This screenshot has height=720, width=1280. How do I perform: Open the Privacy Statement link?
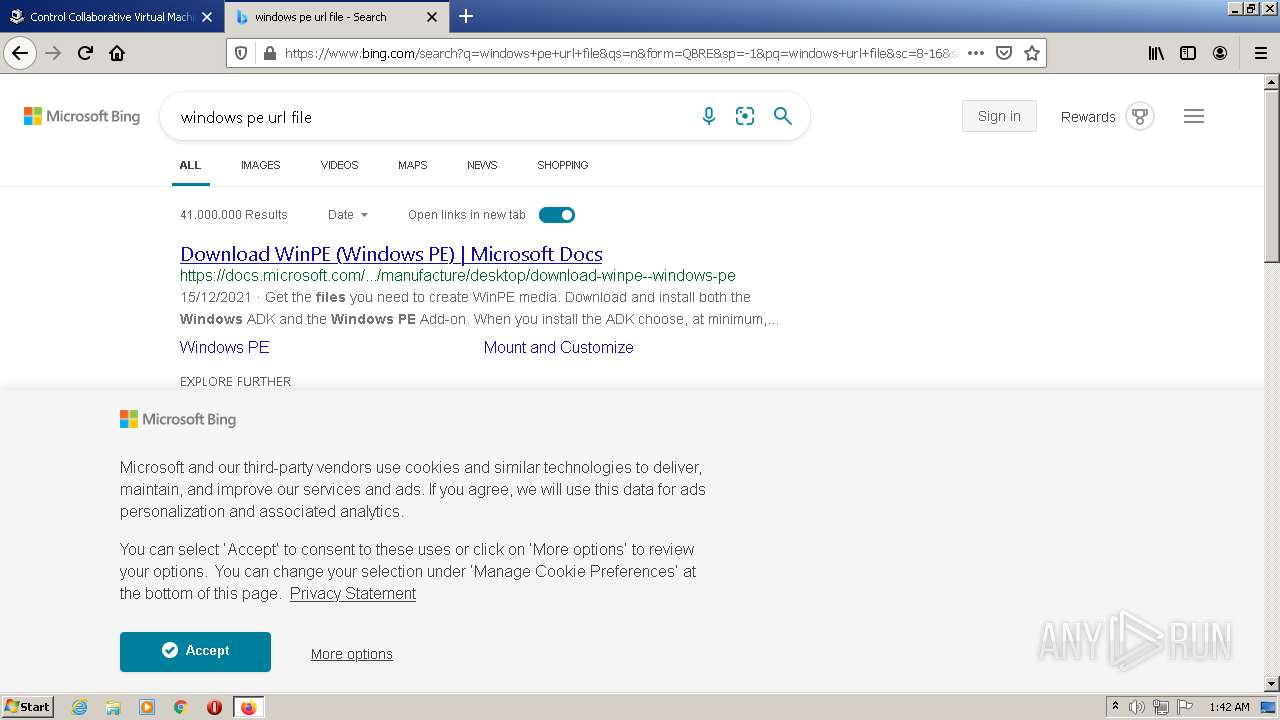353,593
